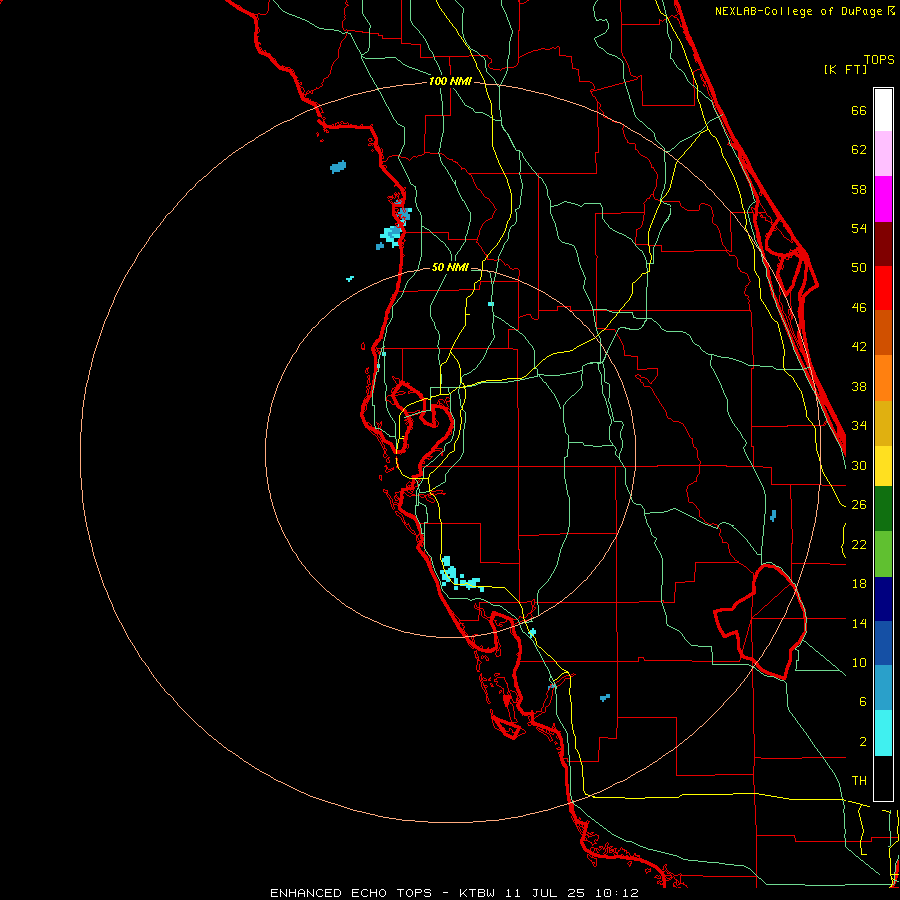Click the 66 legend value
The height and width of the screenshot is (900, 900).
[859, 110]
